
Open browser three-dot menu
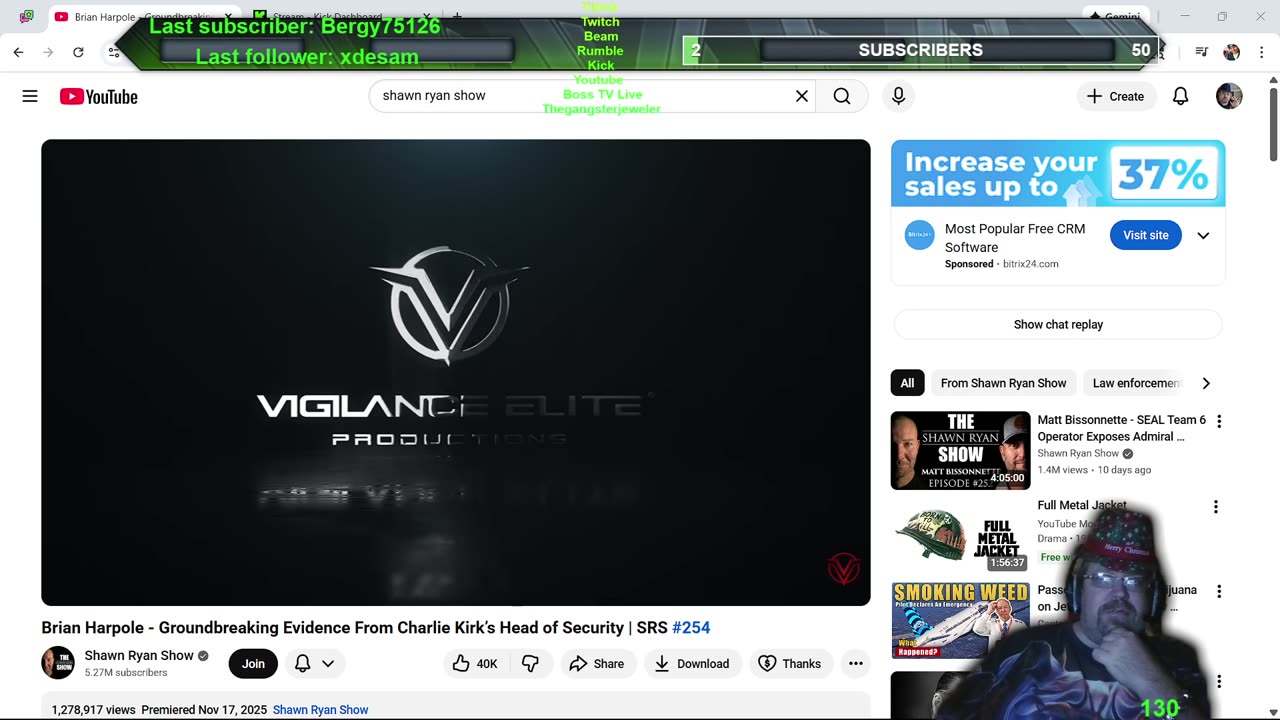pos(1262,52)
